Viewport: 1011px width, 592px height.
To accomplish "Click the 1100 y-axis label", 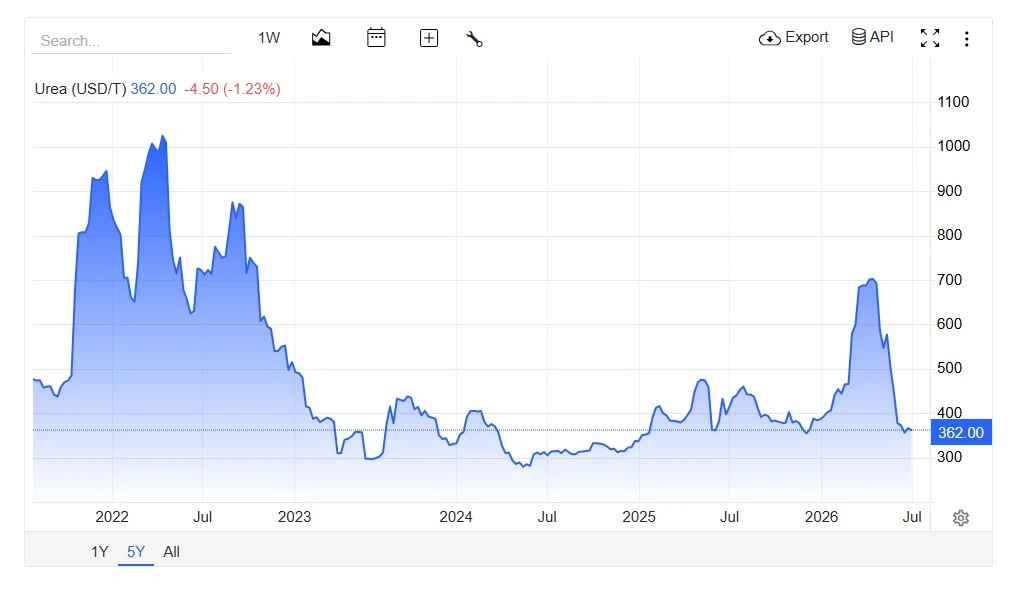I will [x=953, y=102].
